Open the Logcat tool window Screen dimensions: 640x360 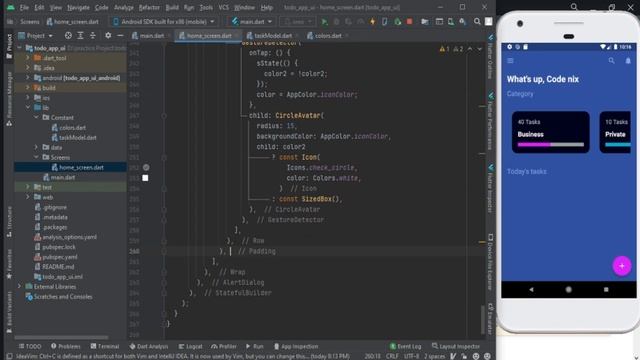click(190, 346)
